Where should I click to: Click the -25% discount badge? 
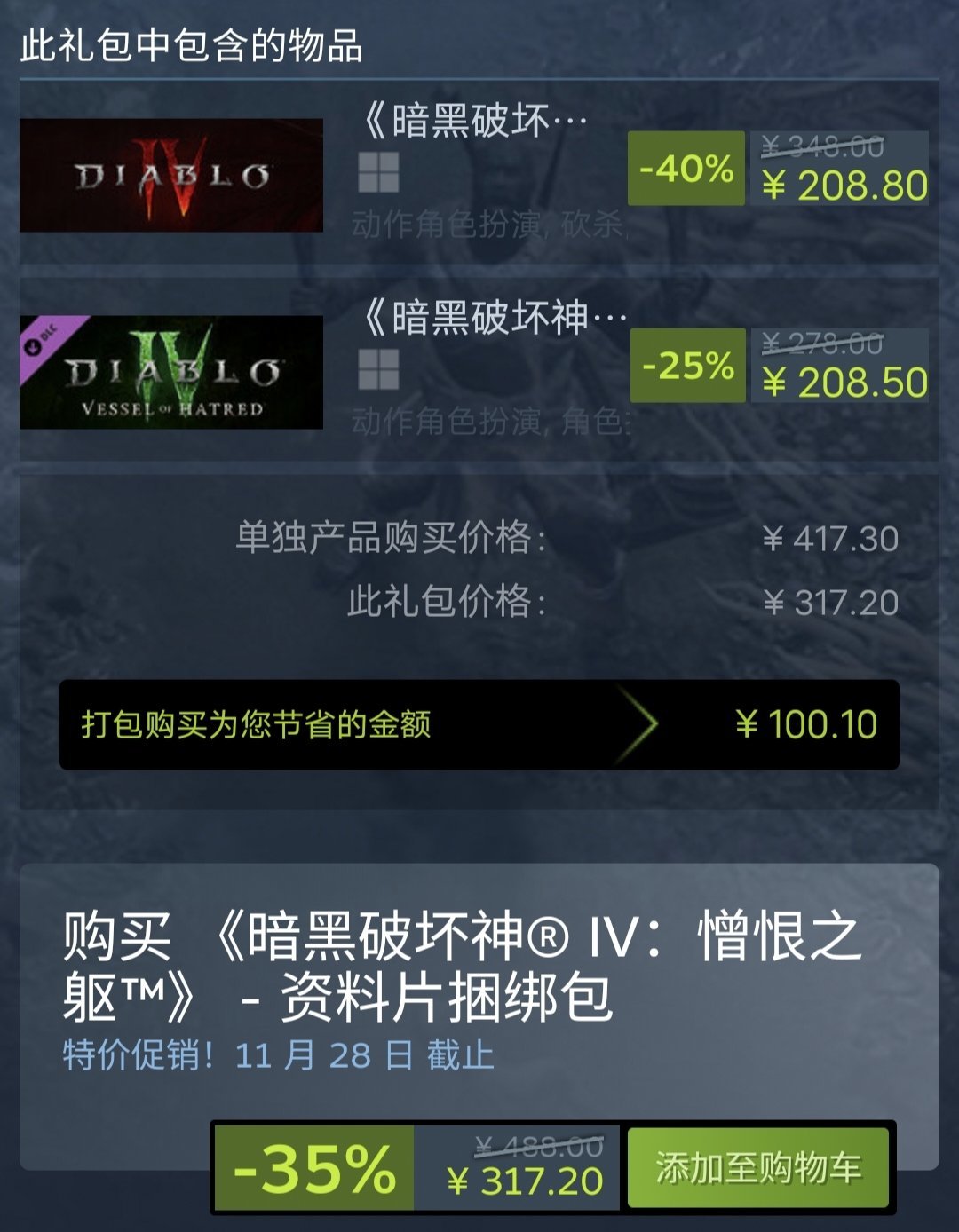click(688, 365)
